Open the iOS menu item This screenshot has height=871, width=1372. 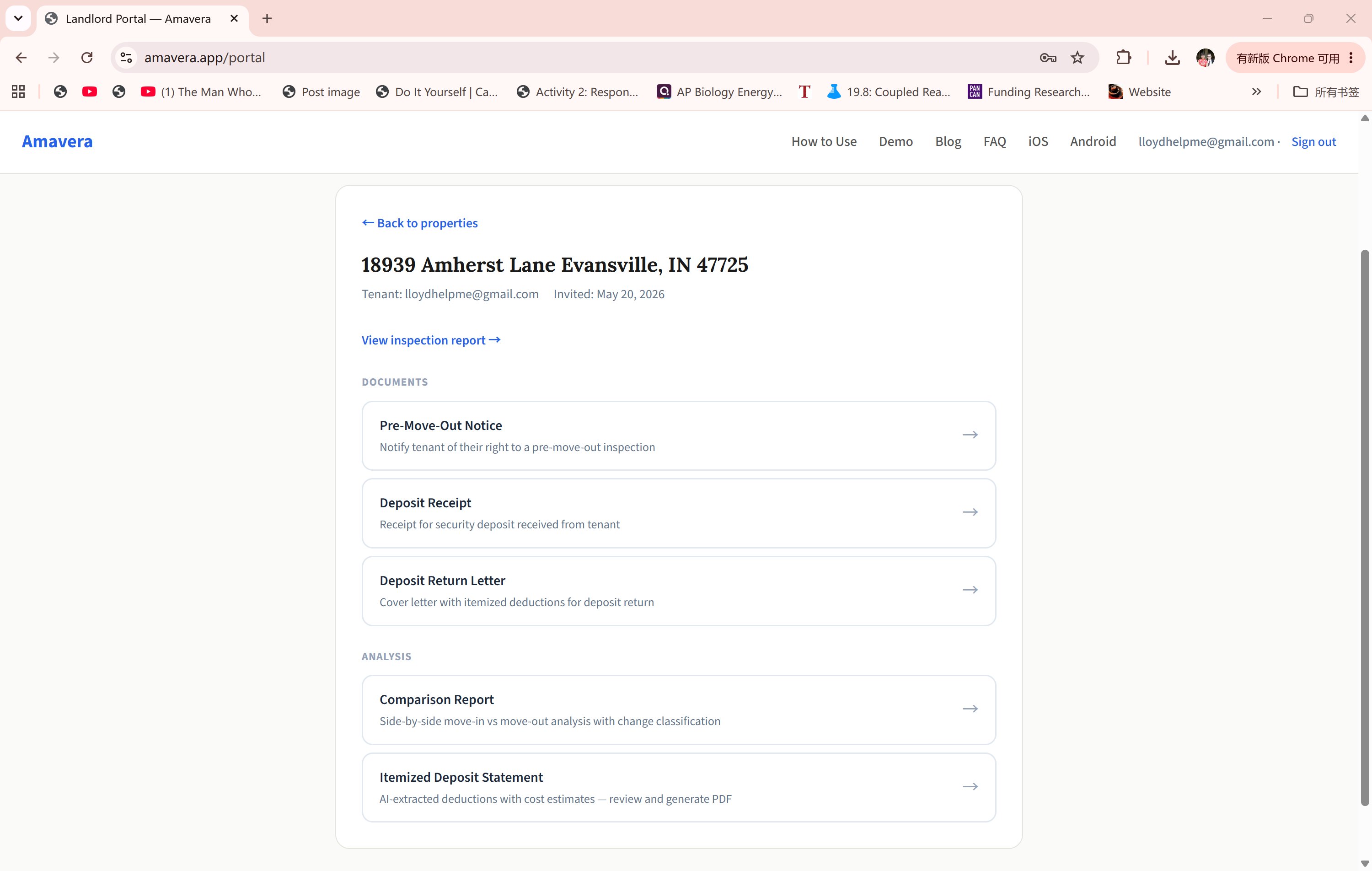click(x=1038, y=141)
